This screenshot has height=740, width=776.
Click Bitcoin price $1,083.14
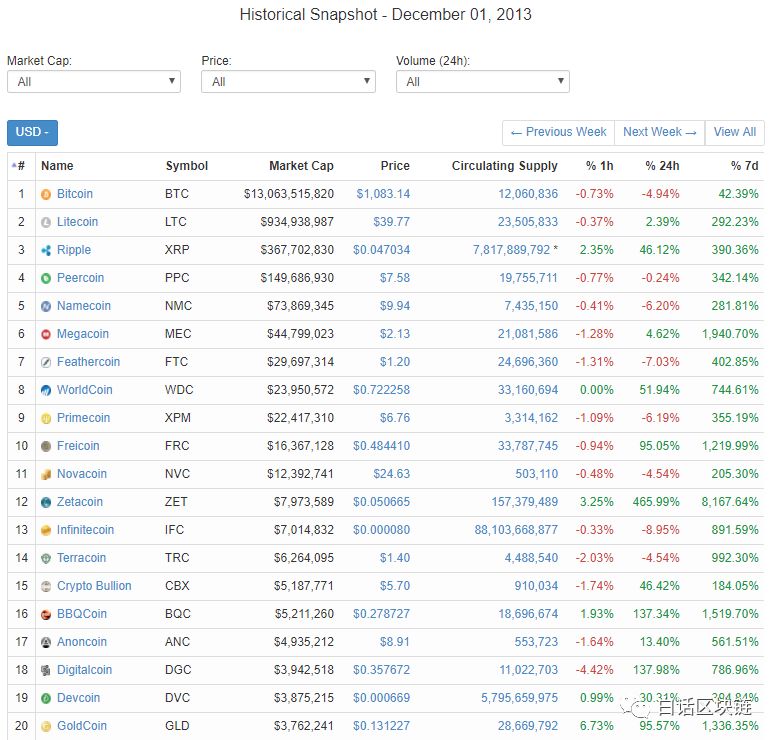383,194
